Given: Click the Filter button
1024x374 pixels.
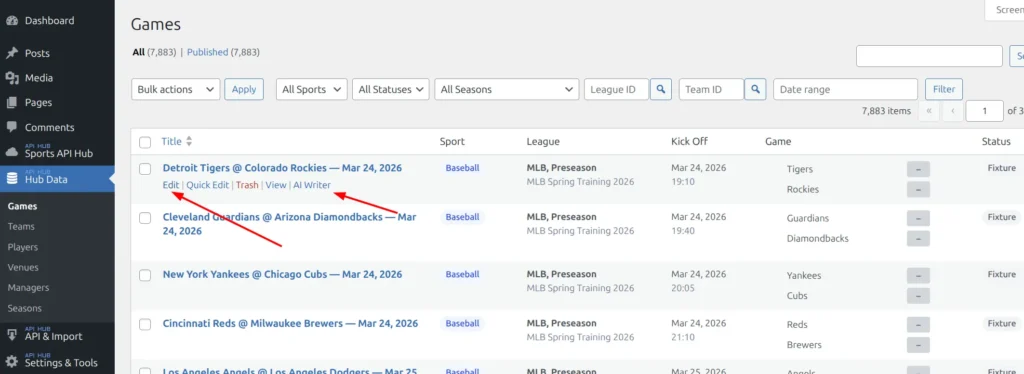Looking at the screenshot, I should pyautogui.click(x=944, y=89).
